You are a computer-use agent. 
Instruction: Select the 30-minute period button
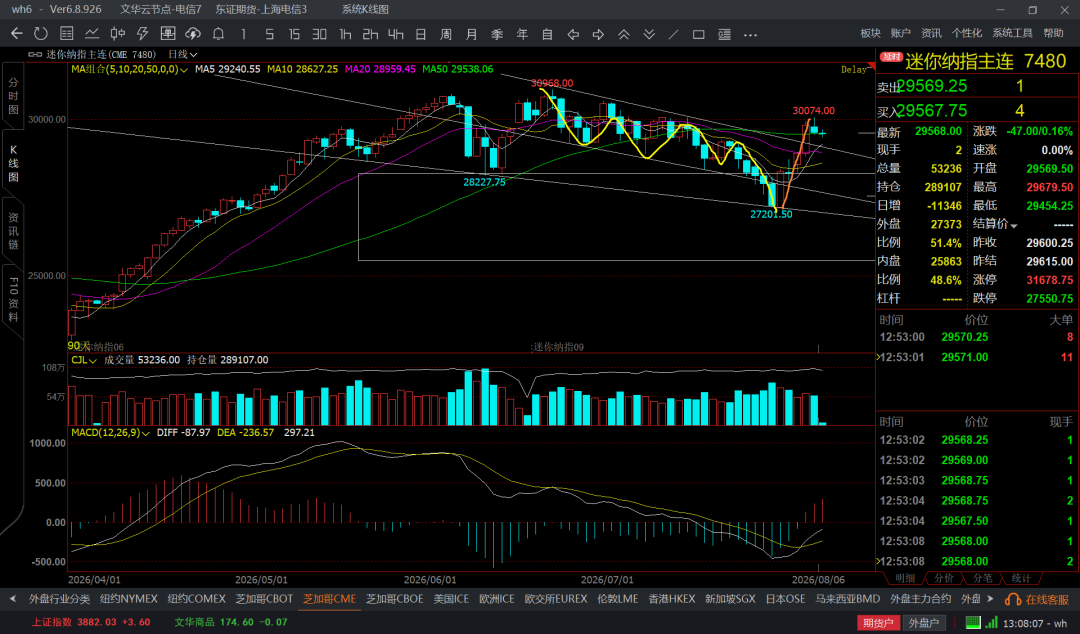click(319, 34)
